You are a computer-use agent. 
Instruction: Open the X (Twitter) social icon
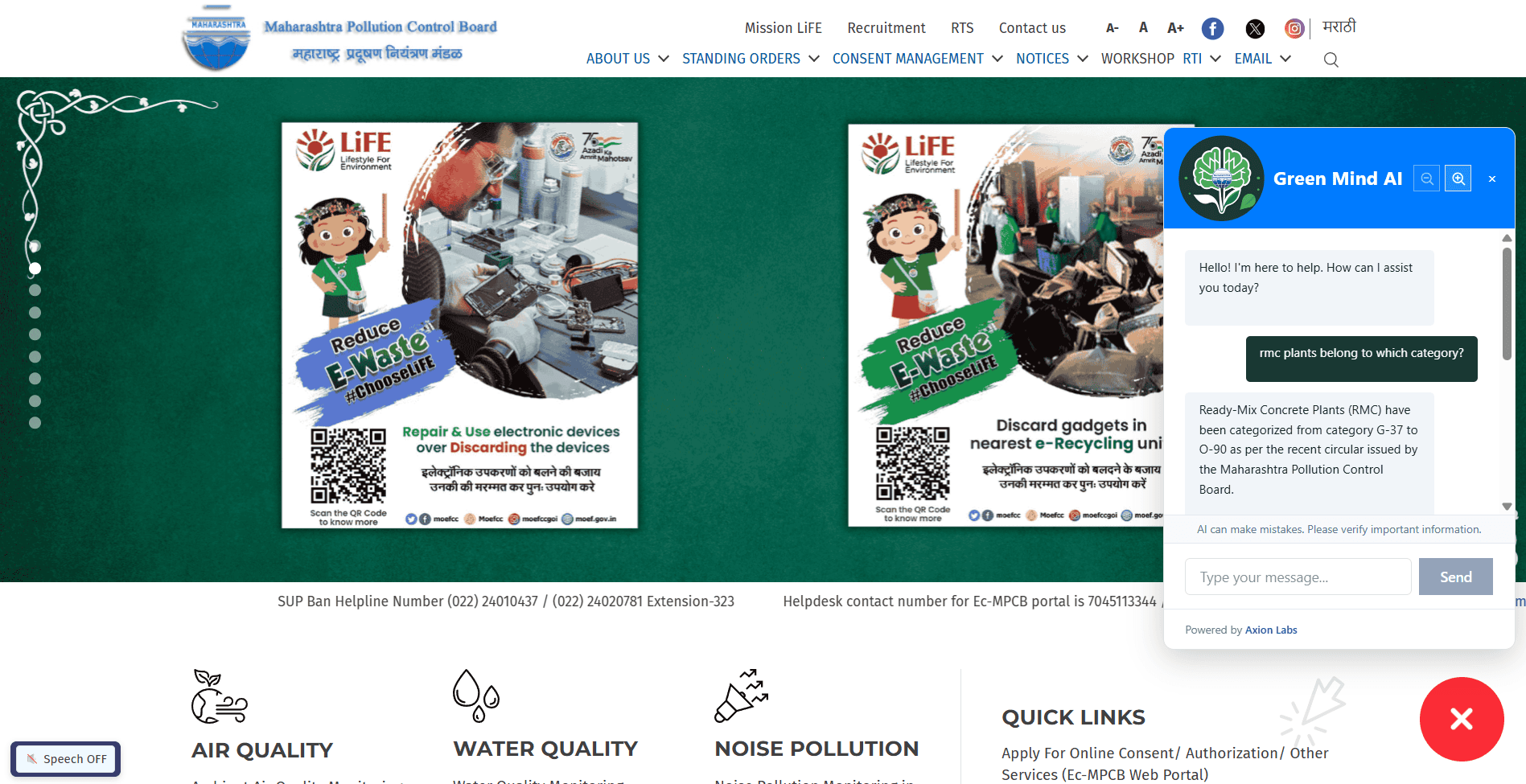coord(1255,29)
